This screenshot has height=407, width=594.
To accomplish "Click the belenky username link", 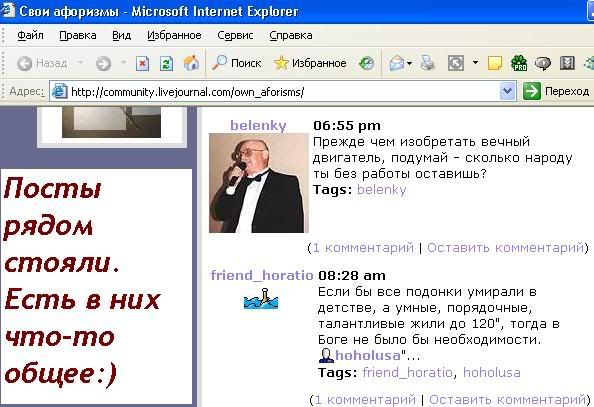I will [x=258, y=125].
